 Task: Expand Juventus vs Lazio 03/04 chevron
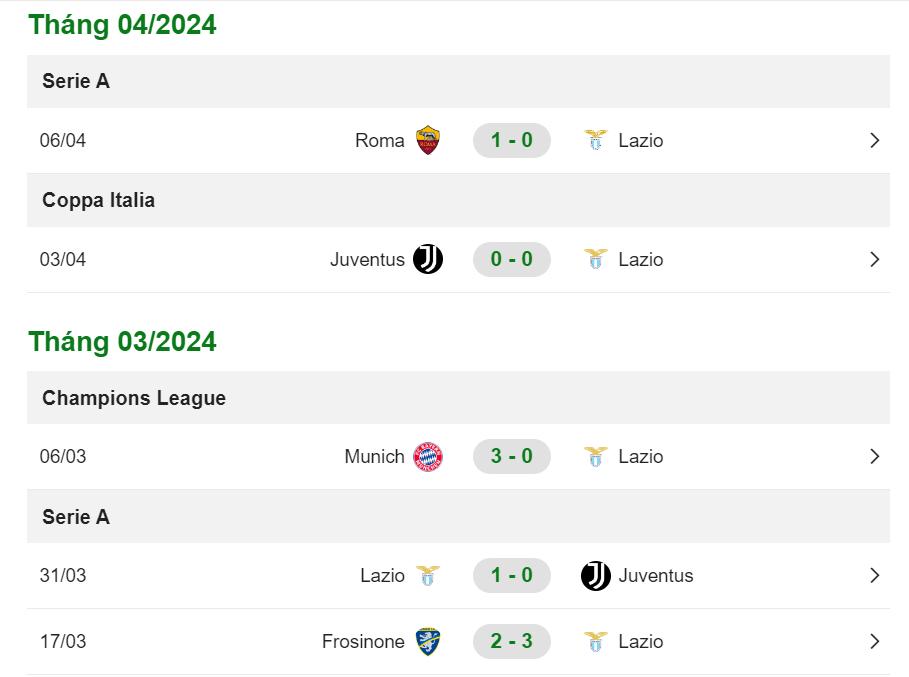coord(875,259)
